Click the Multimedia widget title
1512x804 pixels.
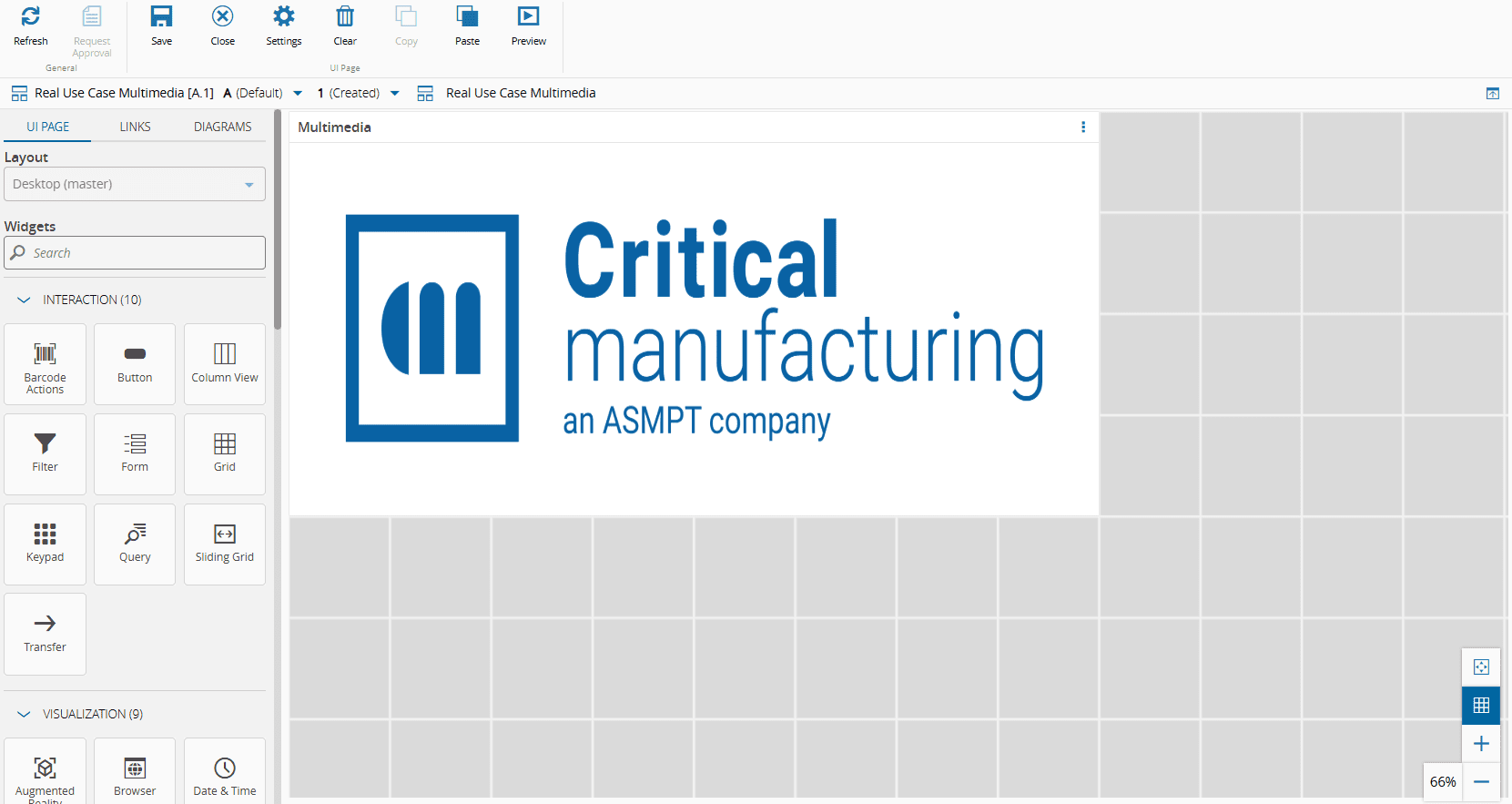point(334,127)
